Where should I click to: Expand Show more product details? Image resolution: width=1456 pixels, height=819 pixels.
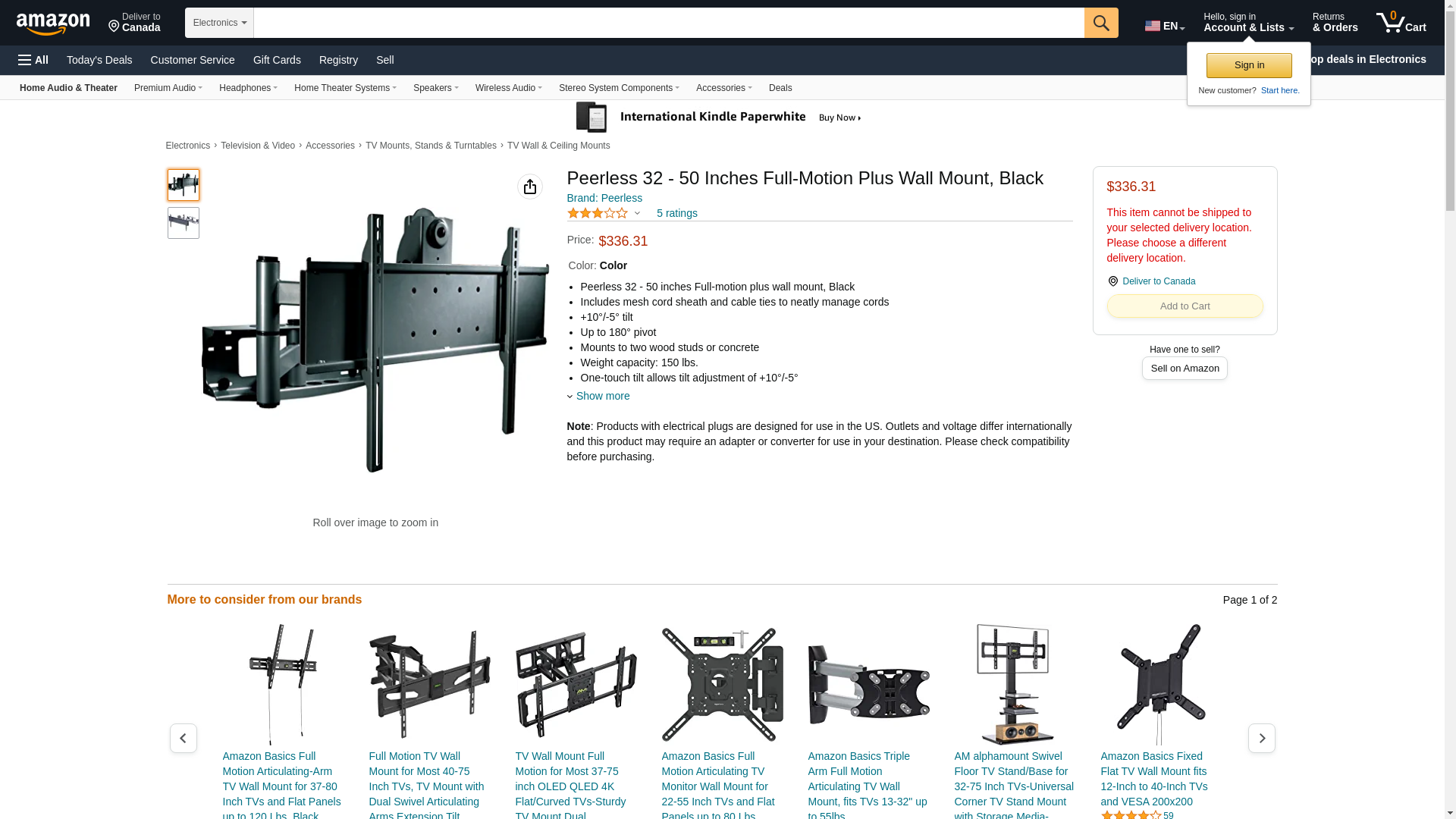(x=598, y=396)
